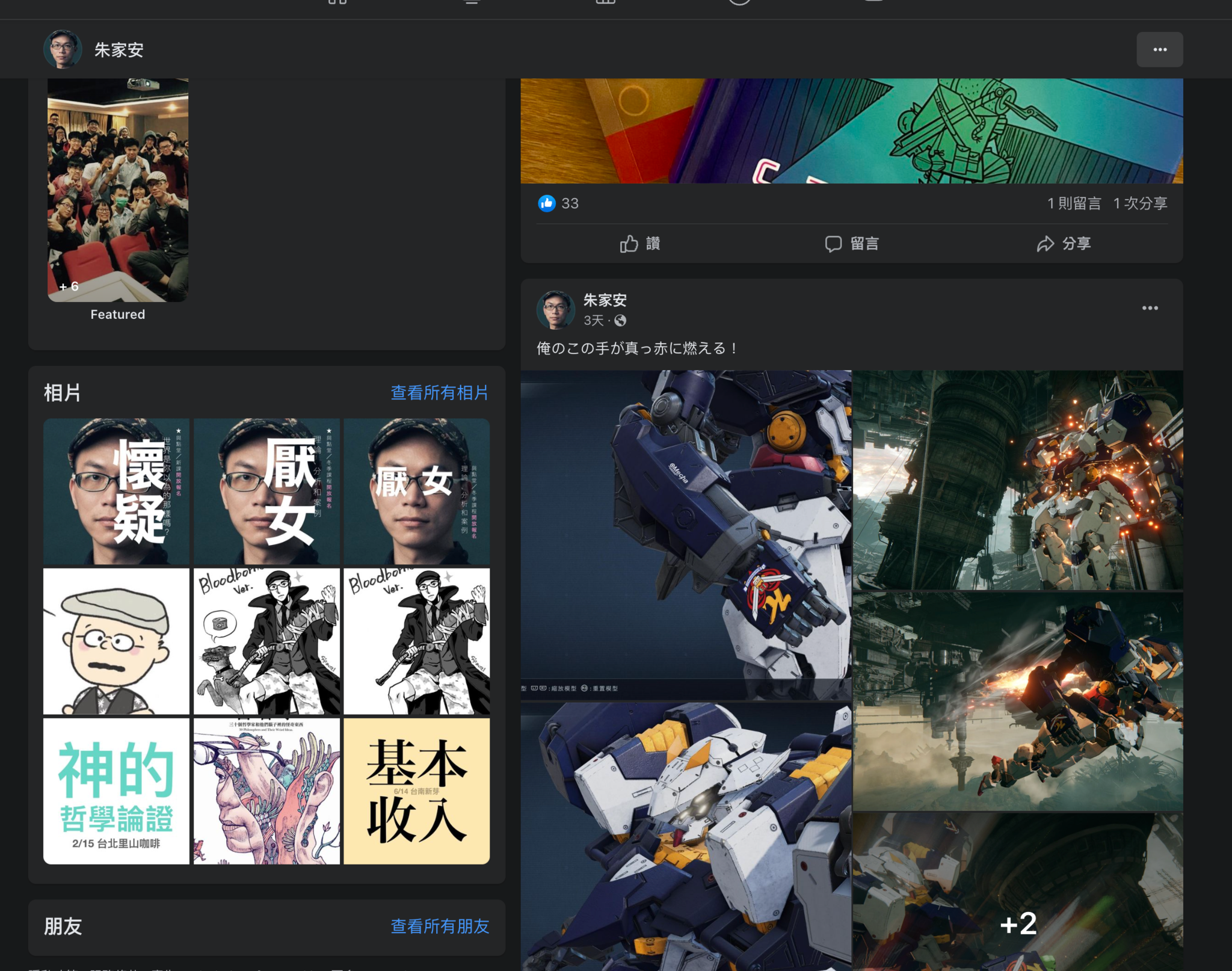1232x971 pixels.
Task: Open the 神的哲學論證 photo thumbnail
Action: tap(116, 791)
